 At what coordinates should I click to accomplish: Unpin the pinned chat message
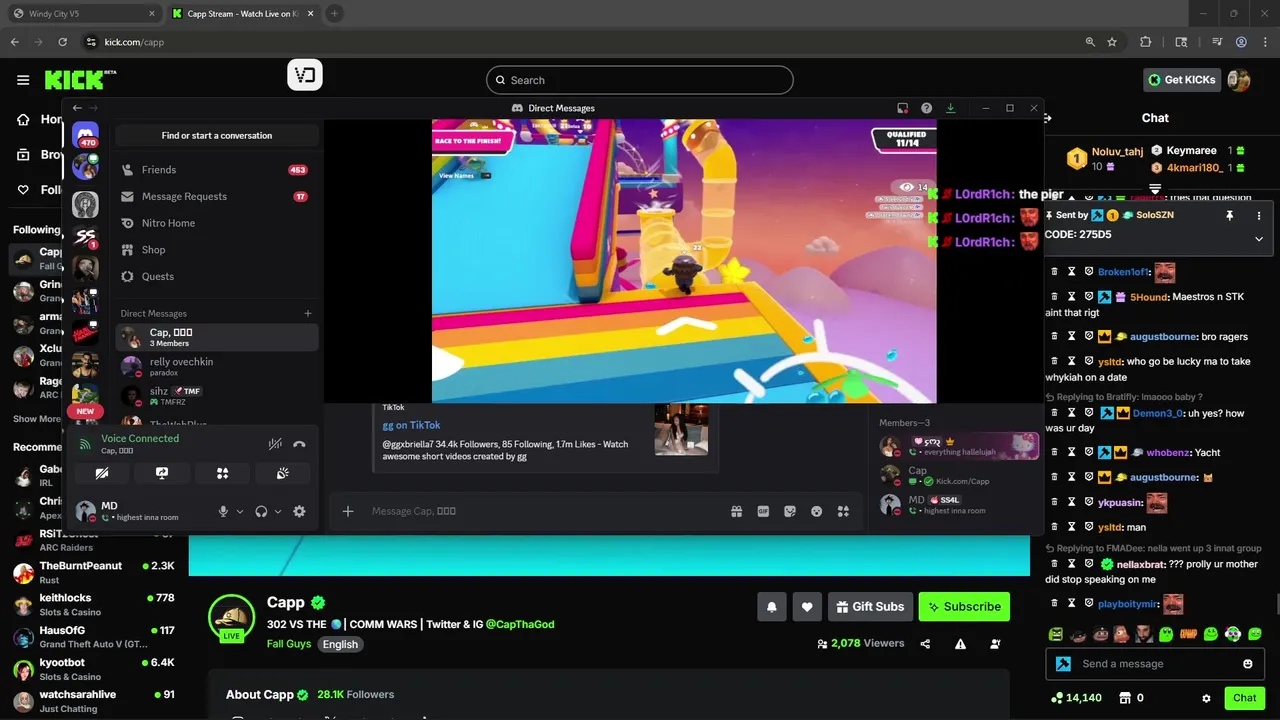[x=1230, y=215]
